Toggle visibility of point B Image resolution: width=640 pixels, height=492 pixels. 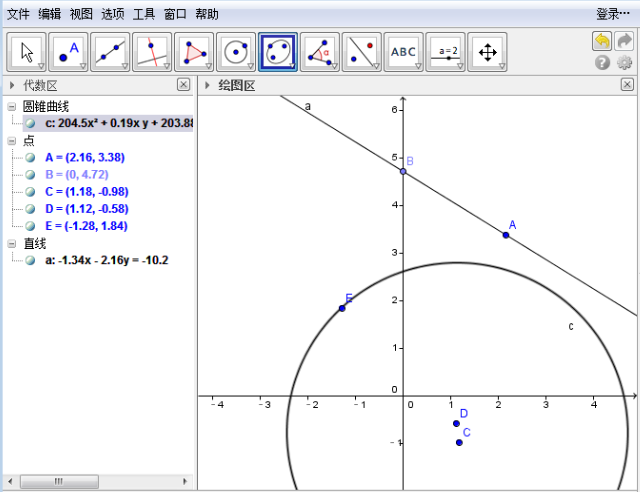(30, 174)
